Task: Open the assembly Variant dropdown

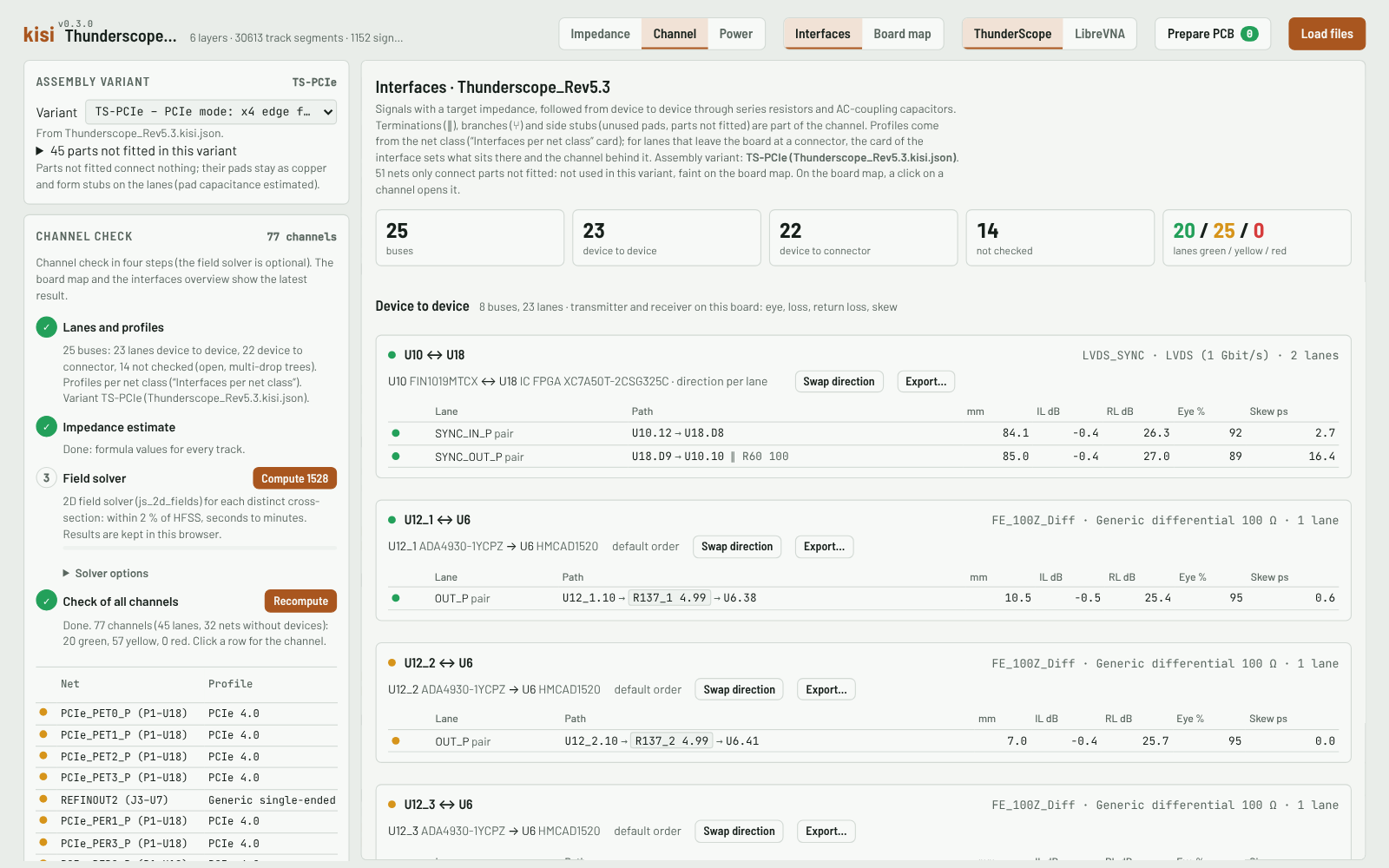Action: click(x=211, y=112)
